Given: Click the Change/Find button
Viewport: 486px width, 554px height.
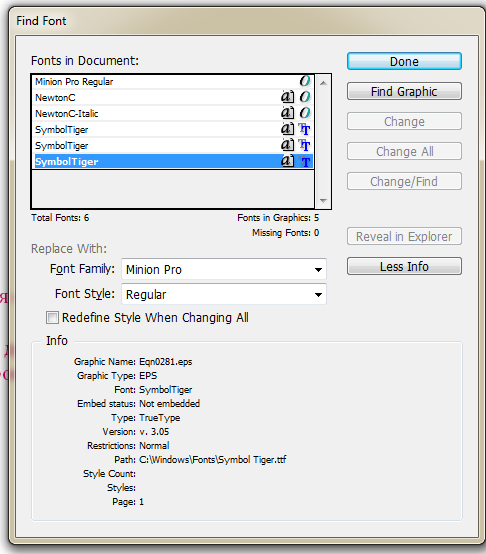Looking at the screenshot, I should tap(404, 182).
